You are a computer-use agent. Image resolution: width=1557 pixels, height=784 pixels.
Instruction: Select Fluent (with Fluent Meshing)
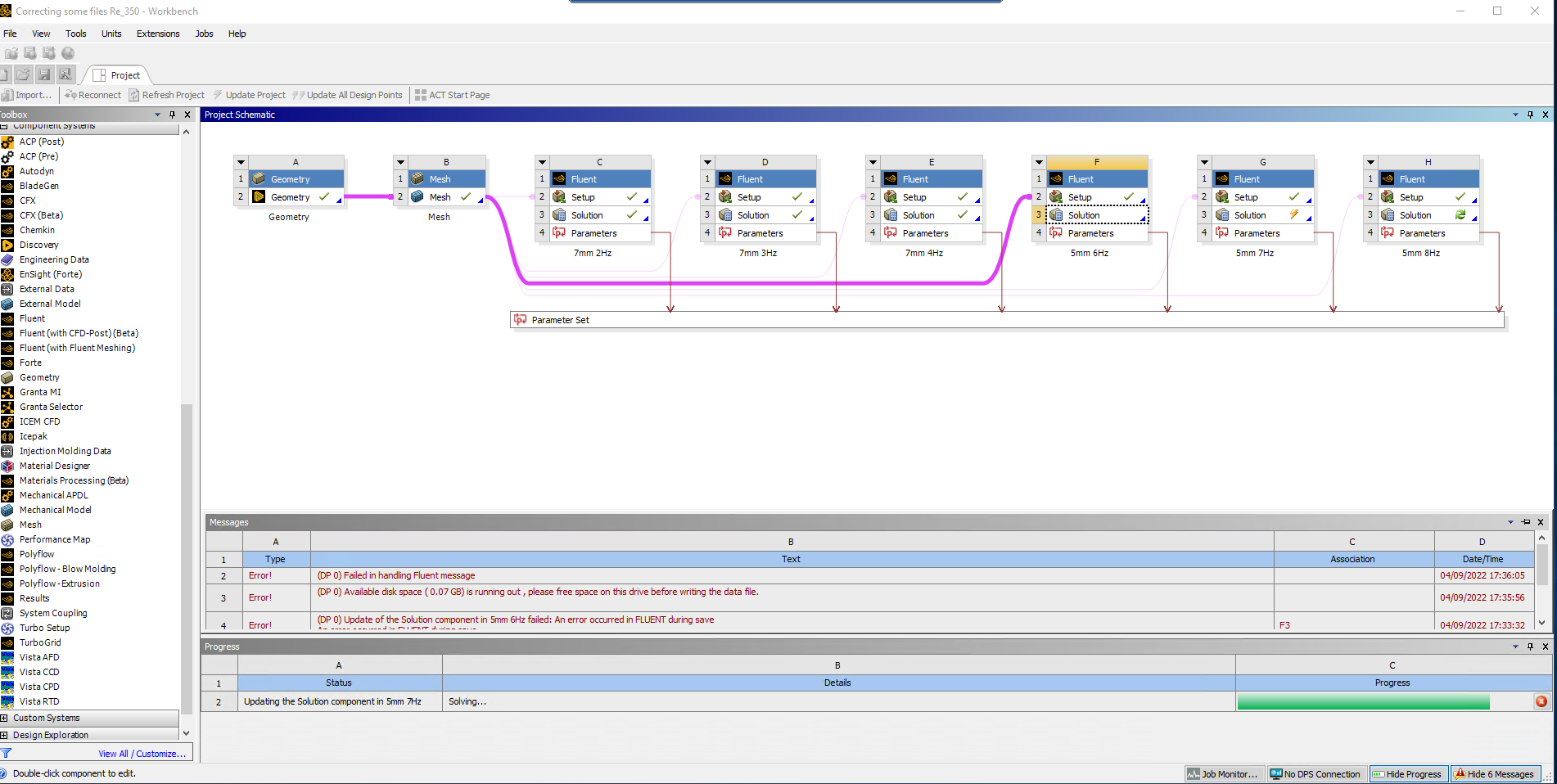coord(77,348)
